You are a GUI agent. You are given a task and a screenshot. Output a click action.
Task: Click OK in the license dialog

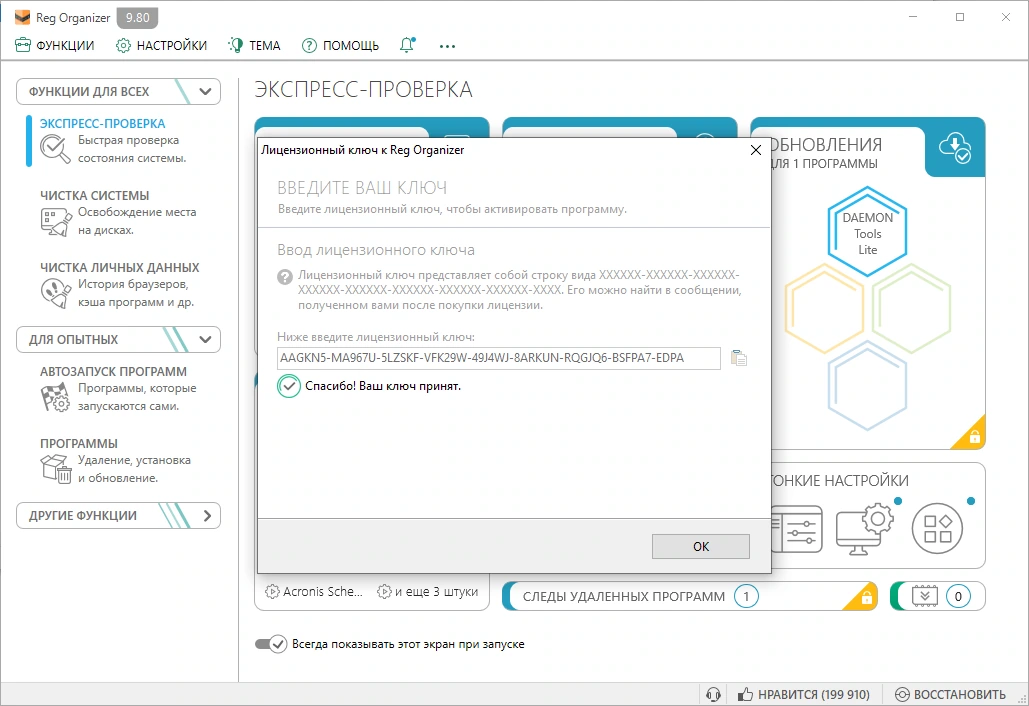[x=701, y=547]
